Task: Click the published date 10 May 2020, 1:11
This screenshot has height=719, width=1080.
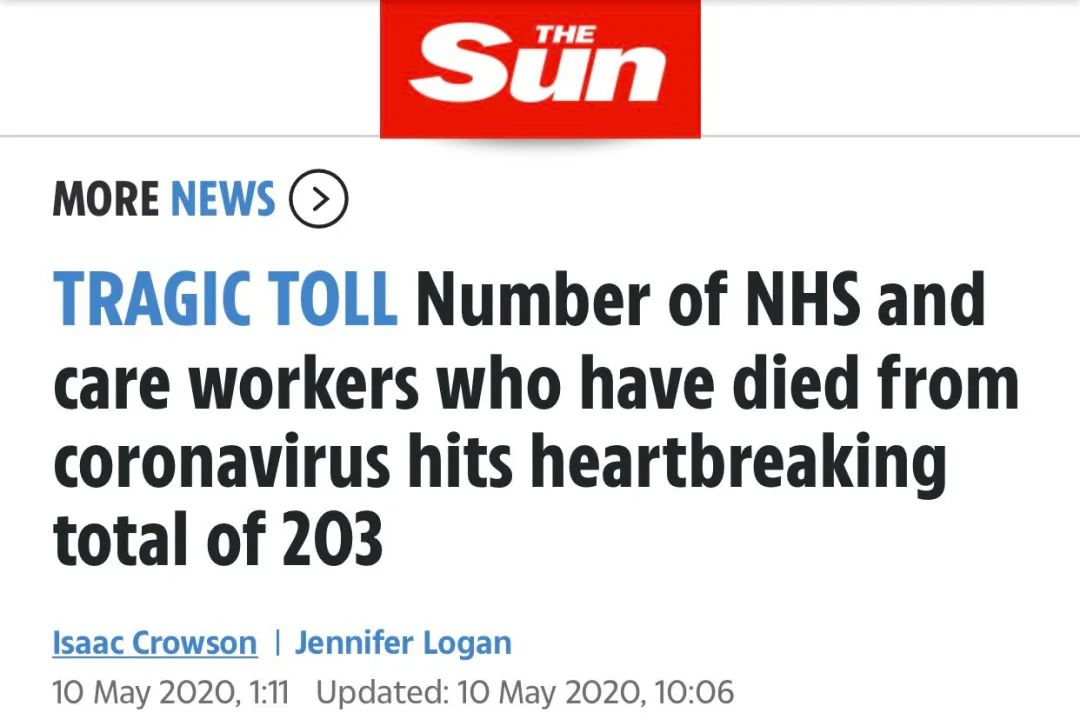Action: pyautogui.click(x=170, y=692)
